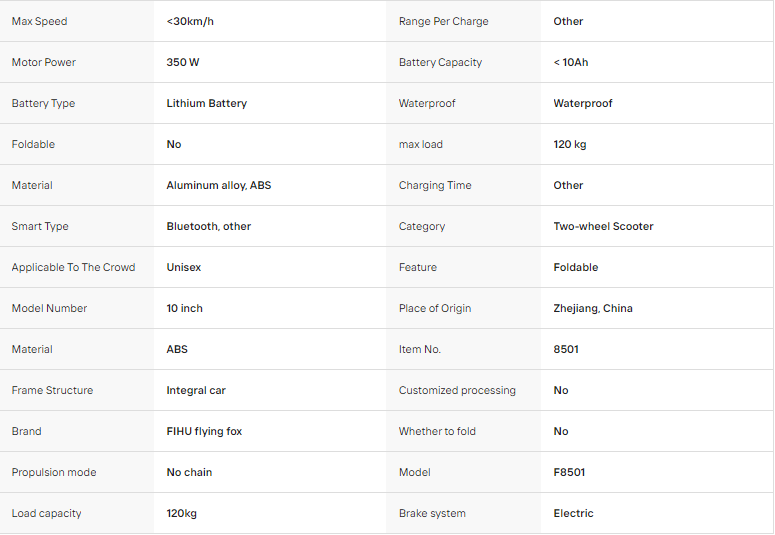Image resolution: width=775 pixels, height=535 pixels.
Task: Click the FIHU flying fox brand
Action: tap(204, 432)
